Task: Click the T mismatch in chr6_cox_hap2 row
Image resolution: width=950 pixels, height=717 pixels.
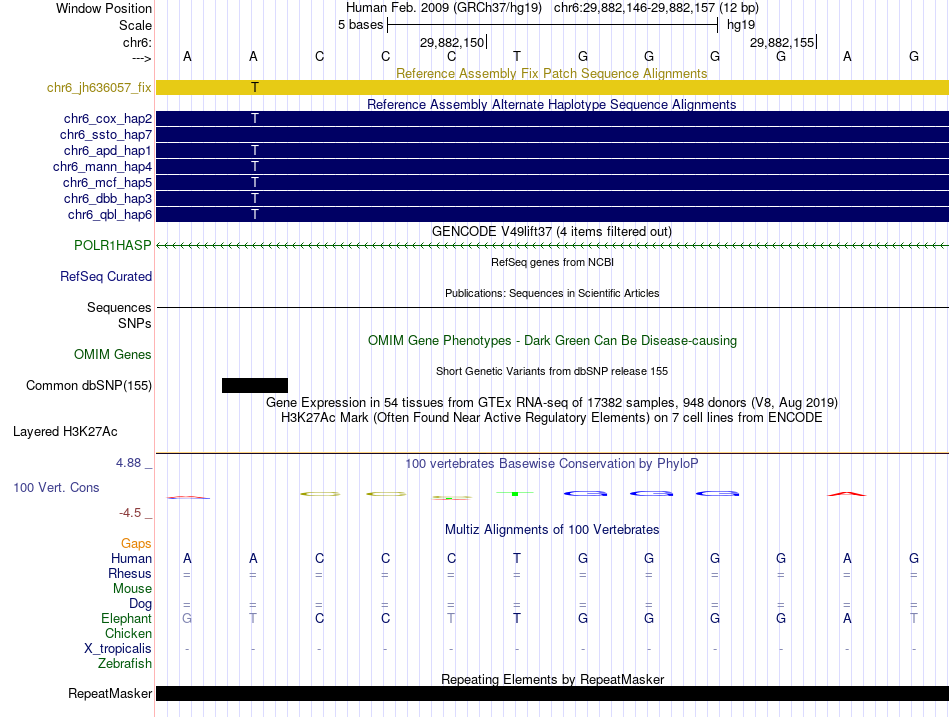Action: click(x=255, y=119)
